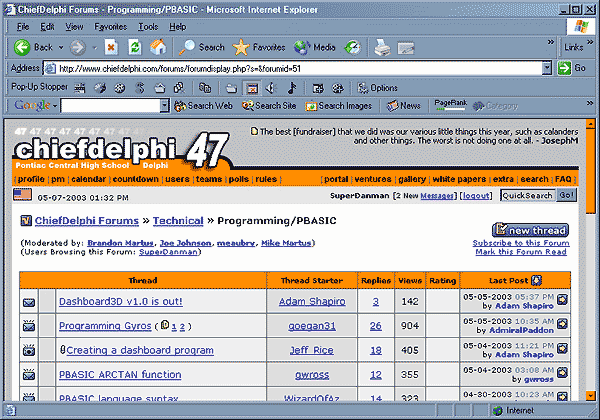Screen dimensions: 600x420
Task: Click the ChiefDelphi Forums breadcrumb icon
Action: [x=26, y=221]
